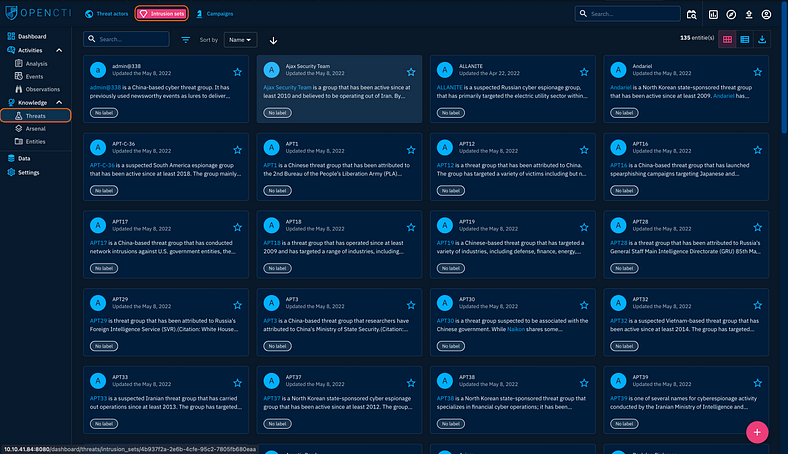
Task: Open the APT16 description link
Action: pyautogui.click(x=619, y=165)
